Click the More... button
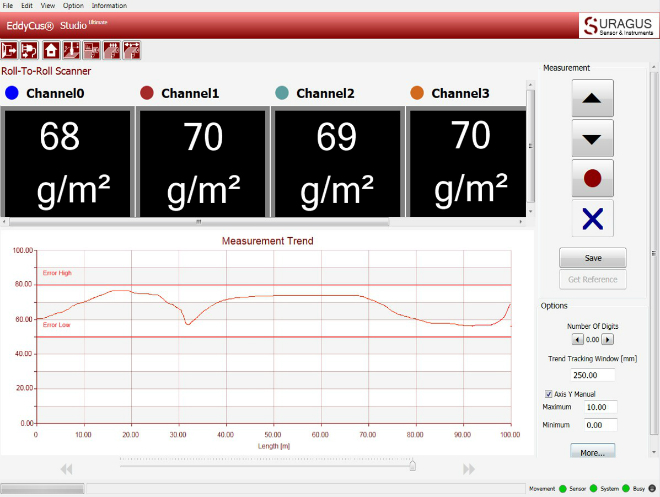This screenshot has width=660, height=497. pyautogui.click(x=593, y=451)
